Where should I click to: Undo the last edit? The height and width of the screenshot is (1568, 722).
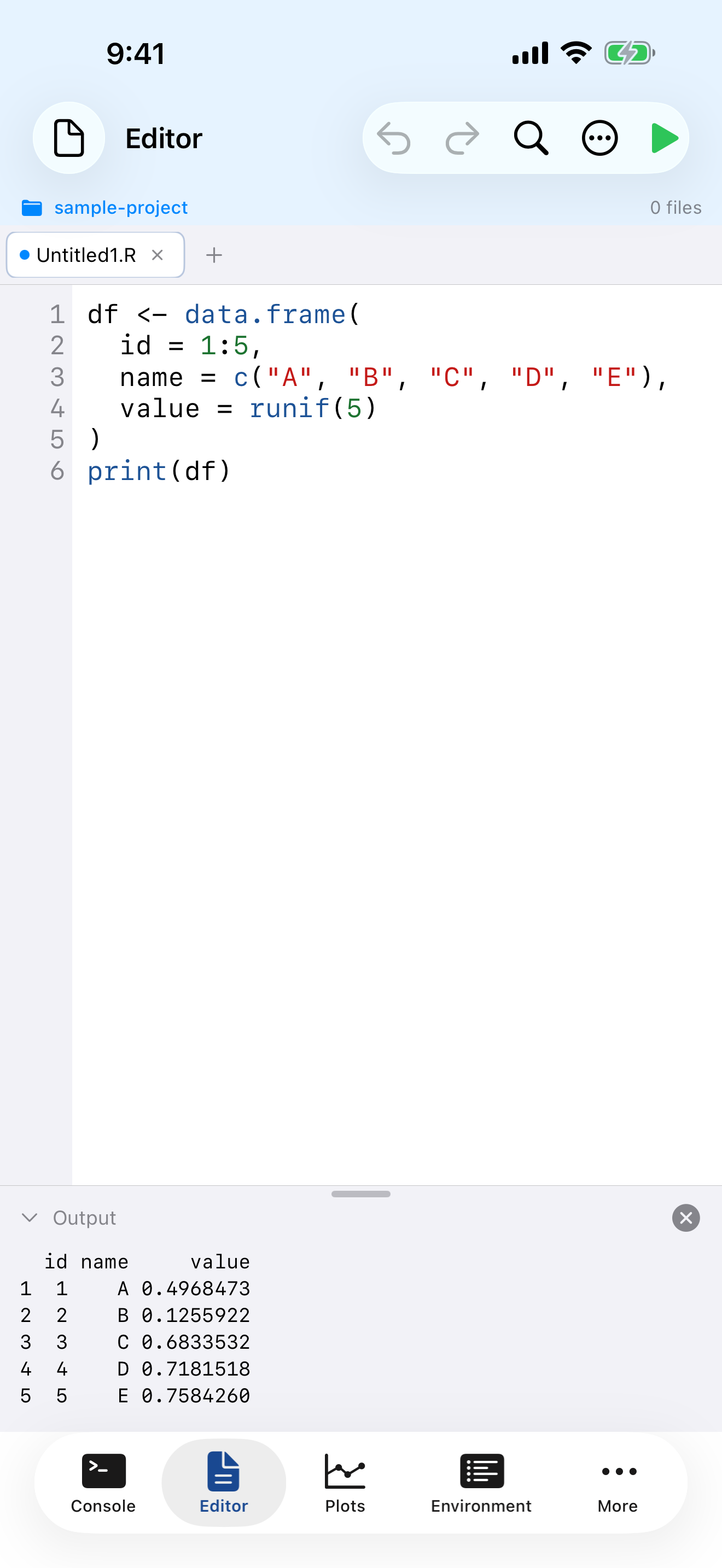[x=395, y=138]
